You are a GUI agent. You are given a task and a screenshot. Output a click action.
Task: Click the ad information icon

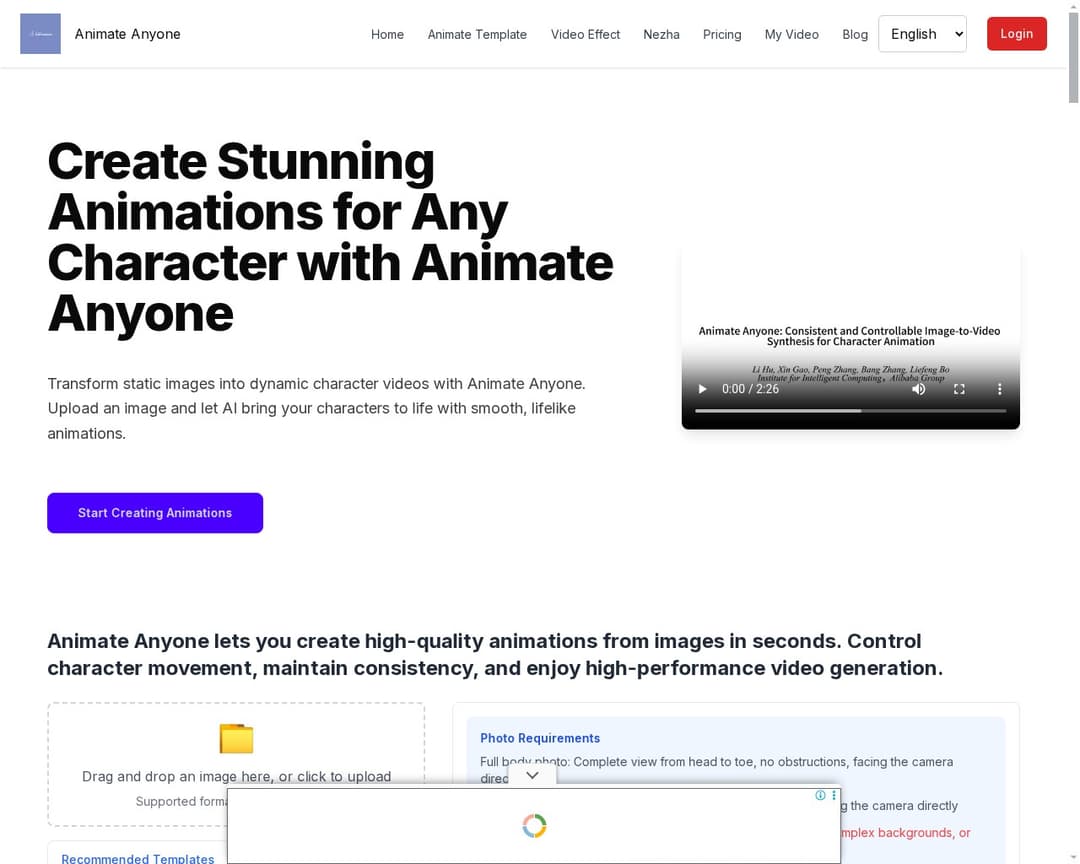[822, 795]
